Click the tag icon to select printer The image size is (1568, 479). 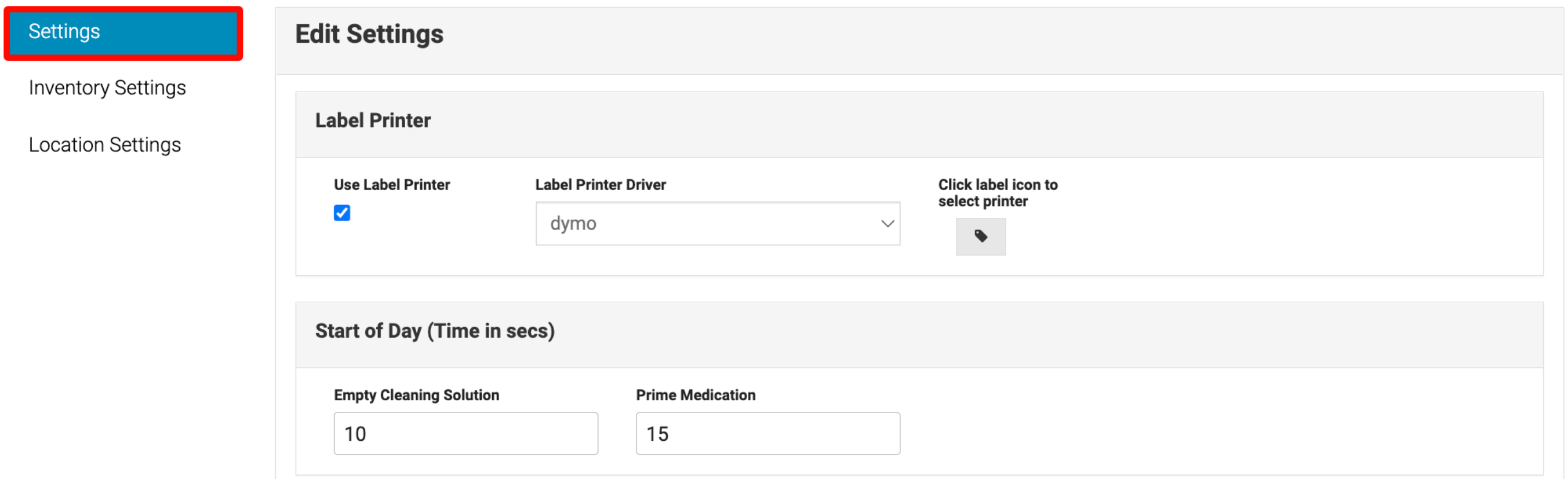tap(980, 236)
